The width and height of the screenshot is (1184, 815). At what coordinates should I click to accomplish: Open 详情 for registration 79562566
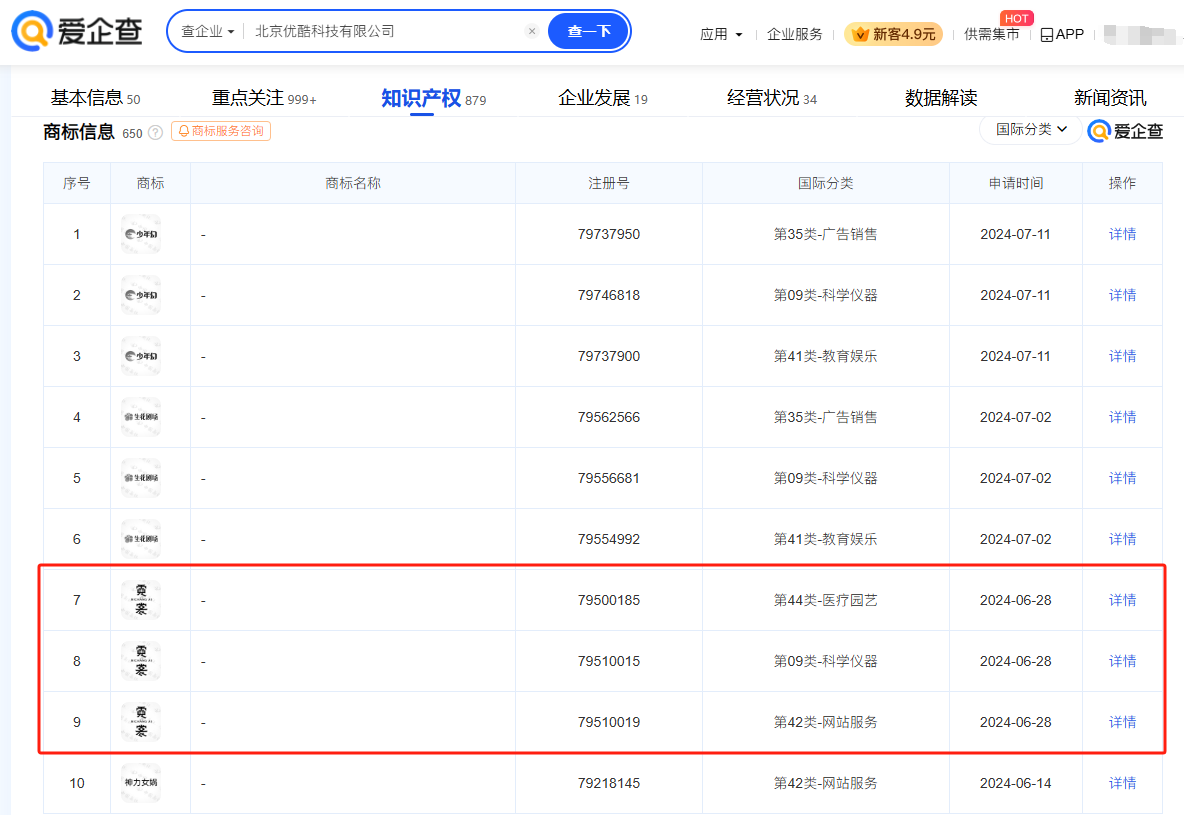pyautogui.click(x=1122, y=417)
